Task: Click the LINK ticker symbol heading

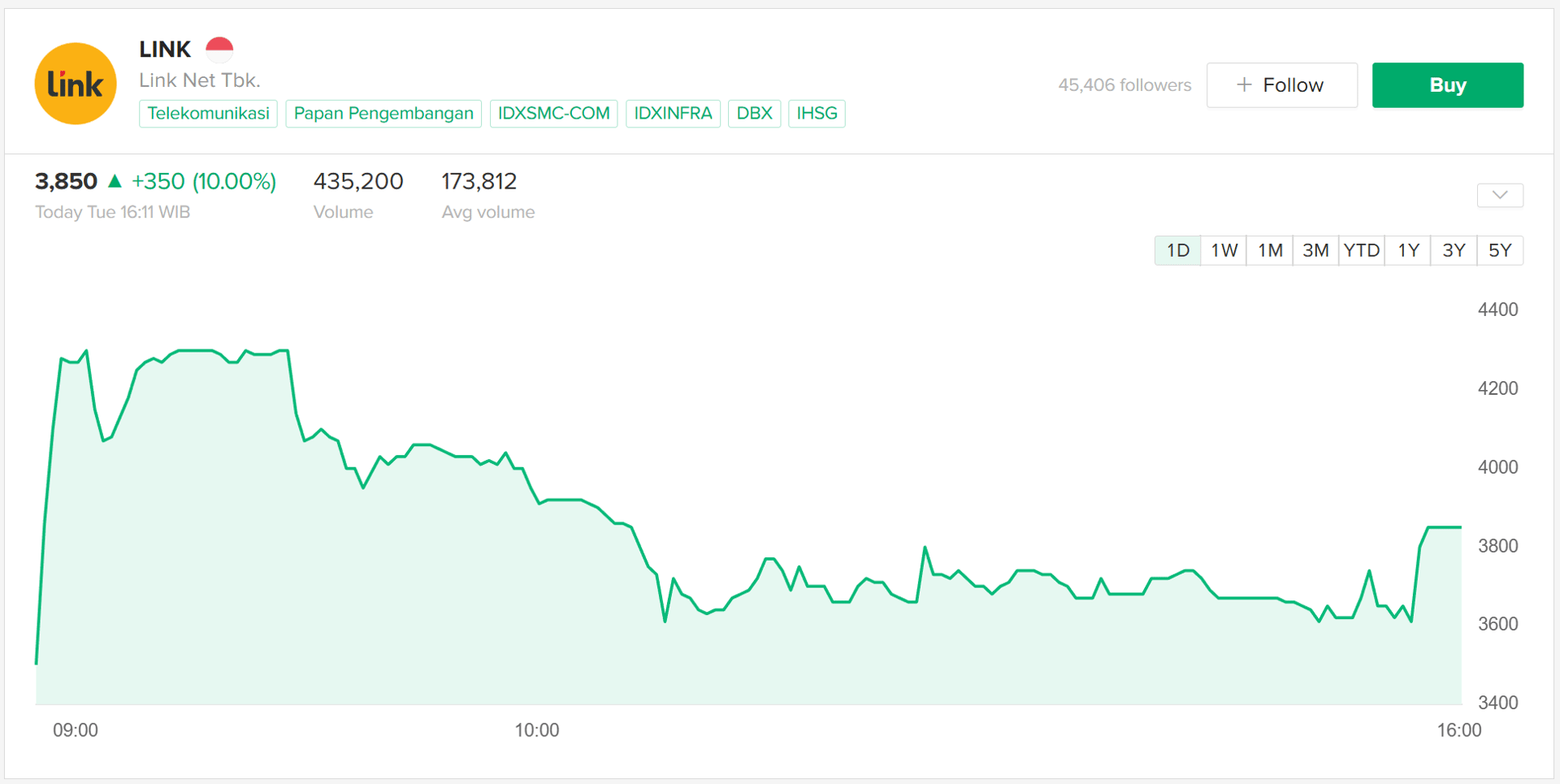Action: (x=165, y=50)
